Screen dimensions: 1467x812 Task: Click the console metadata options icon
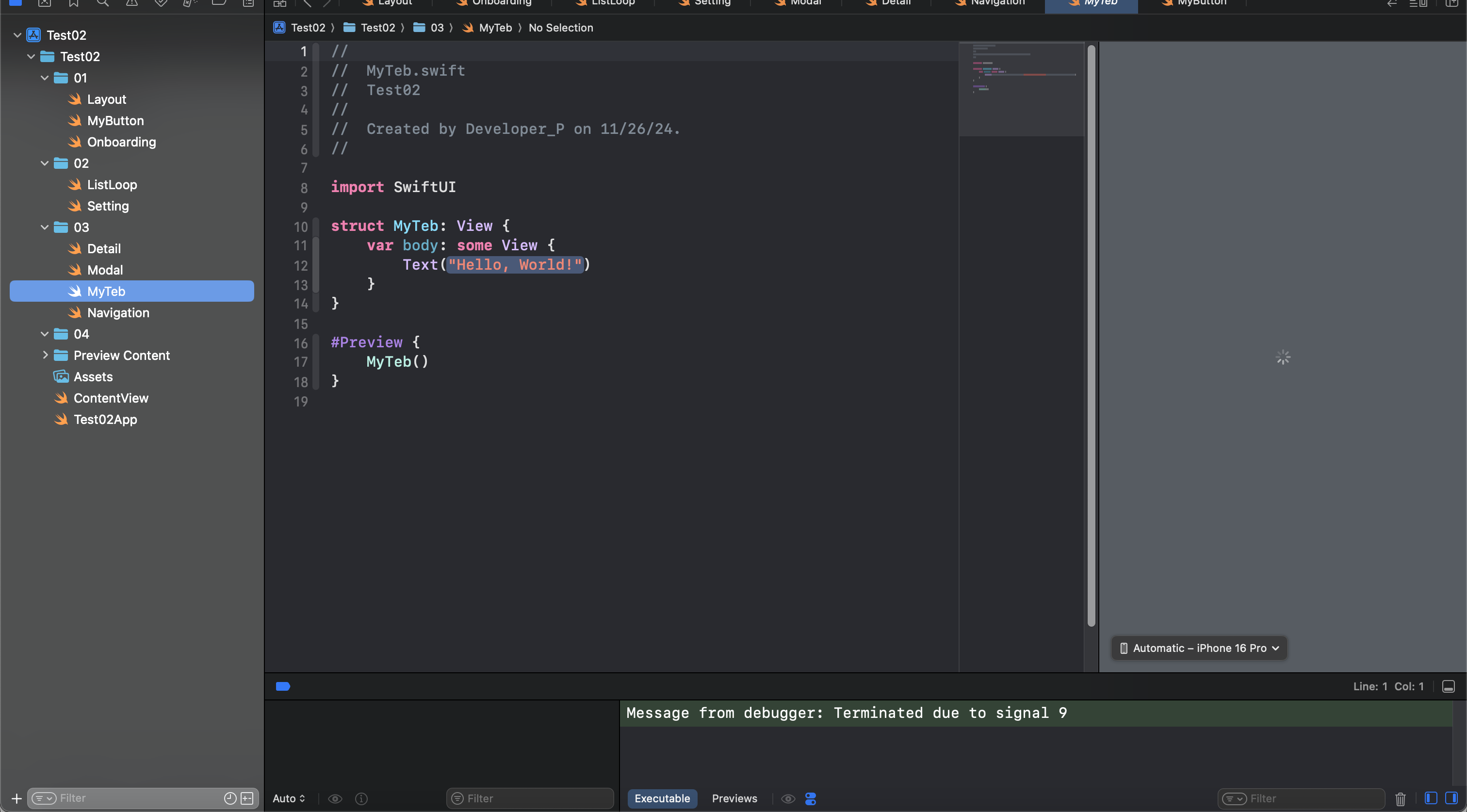(x=810, y=798)
